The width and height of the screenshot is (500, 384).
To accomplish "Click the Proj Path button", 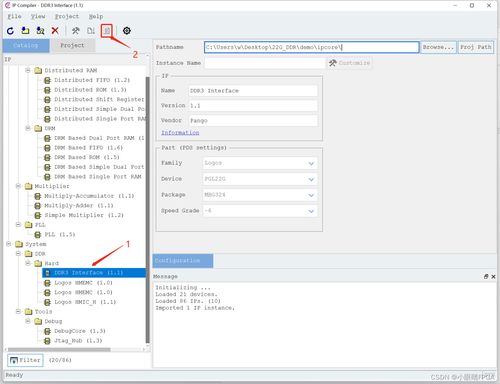I will [x=476, y=47].
